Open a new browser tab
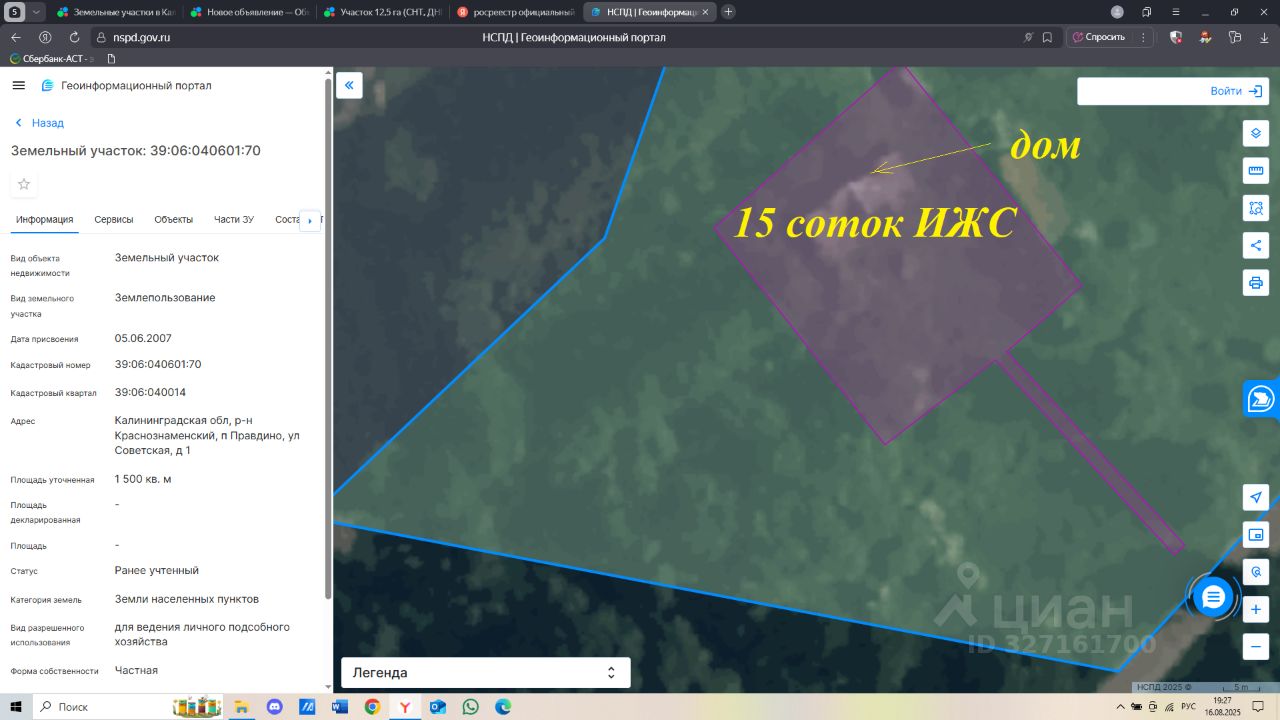1280x720 pixels. pyautogui.click(x=728, y=12)
